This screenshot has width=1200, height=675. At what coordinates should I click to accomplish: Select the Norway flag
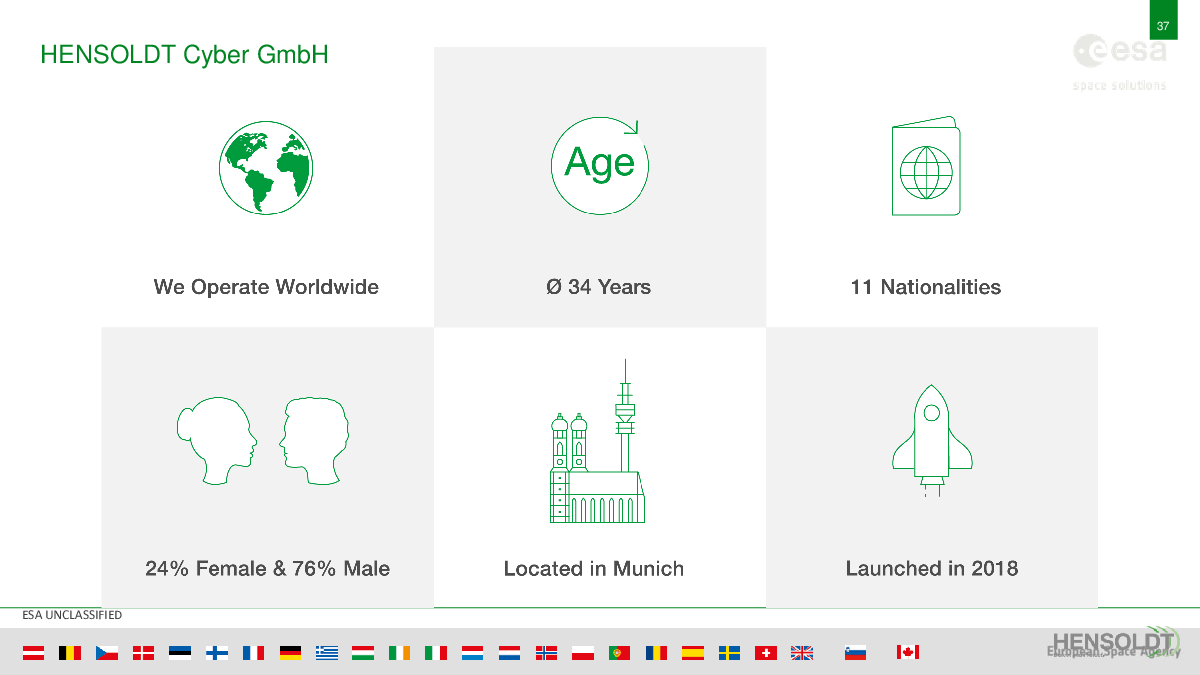tap(546, 653)
